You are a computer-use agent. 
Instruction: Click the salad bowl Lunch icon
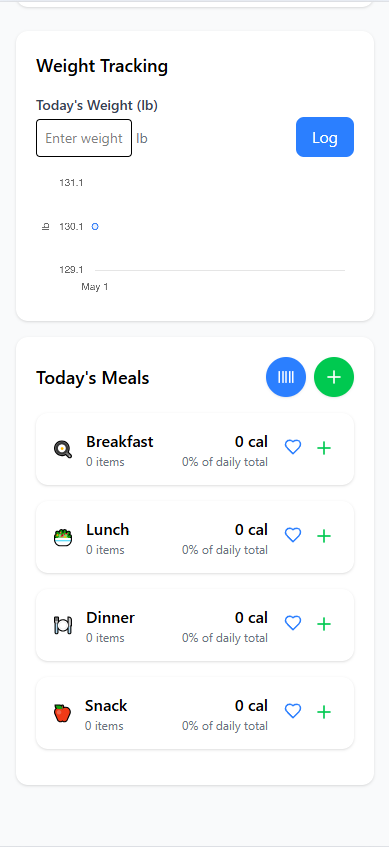(63, 537)
